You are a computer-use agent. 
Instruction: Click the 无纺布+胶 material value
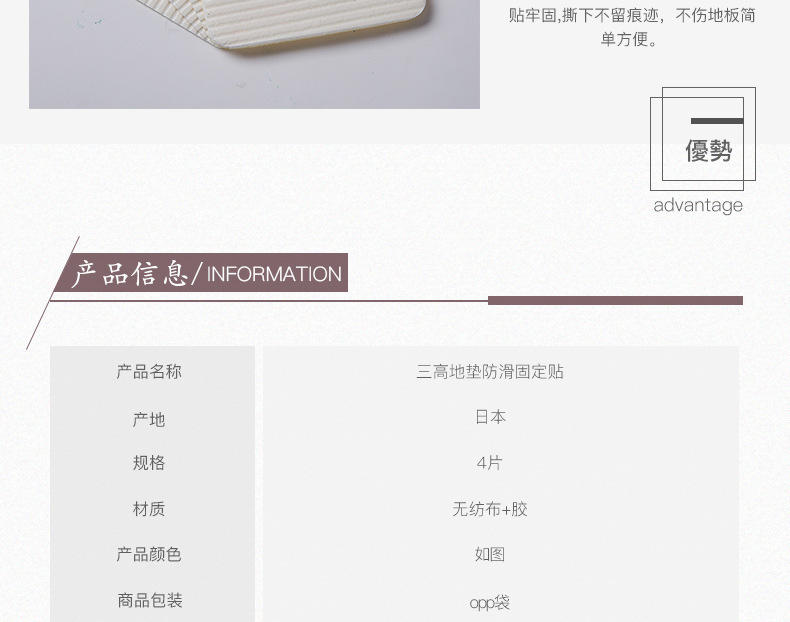(490, 509)
